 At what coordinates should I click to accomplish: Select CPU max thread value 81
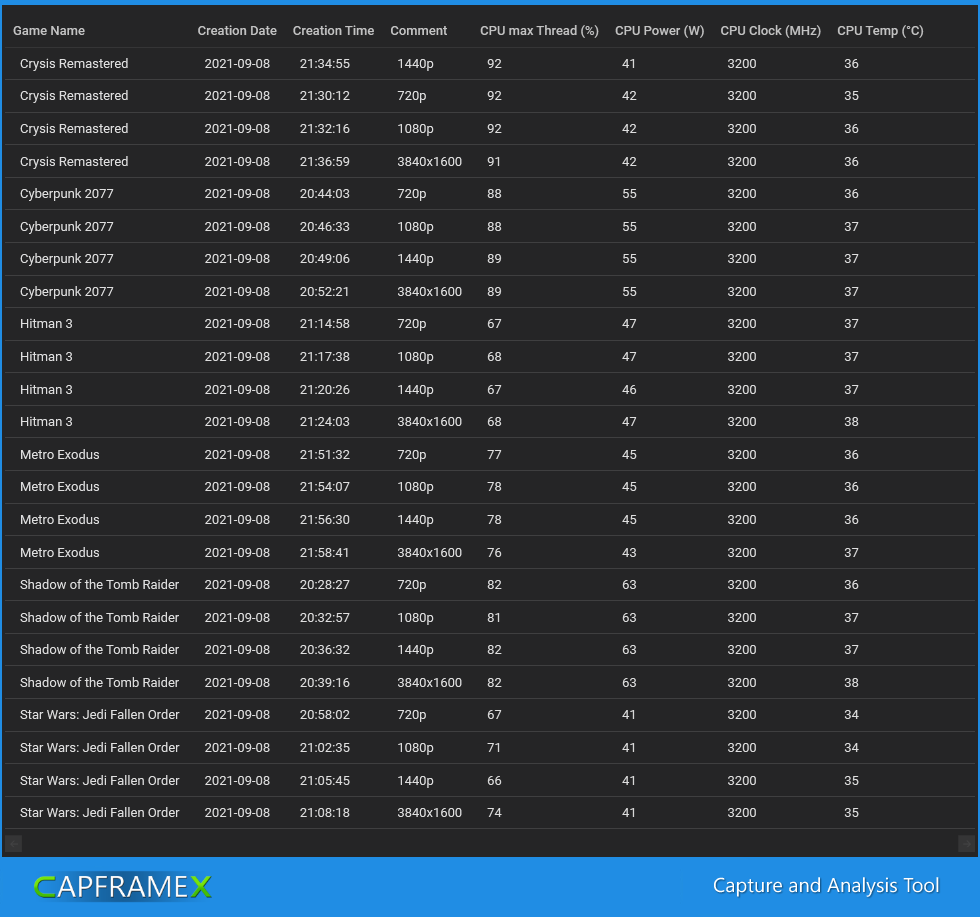[x=494, y=618]
